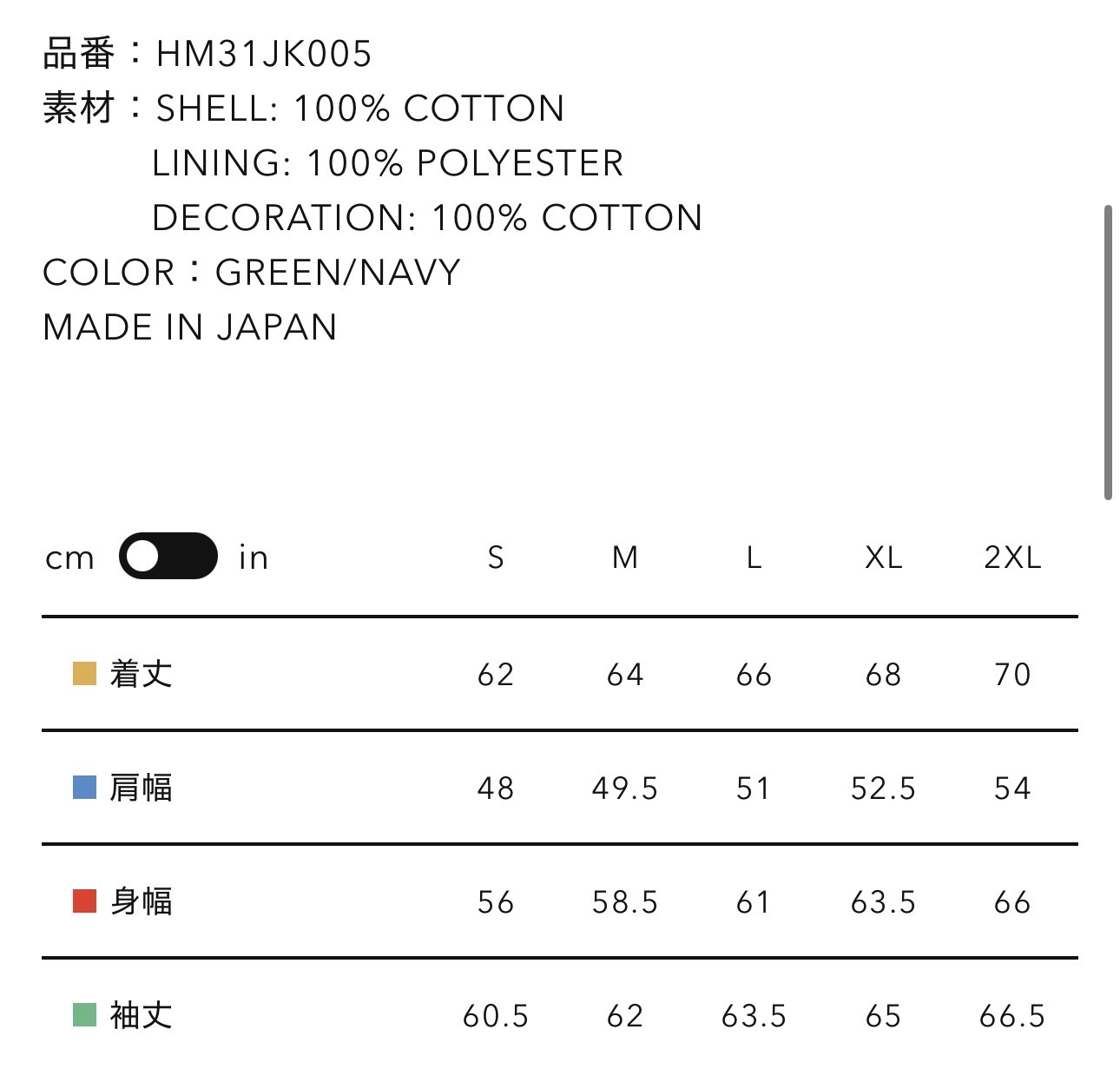
Task: Click the product number HM31JK005
Action: [264, 54]
